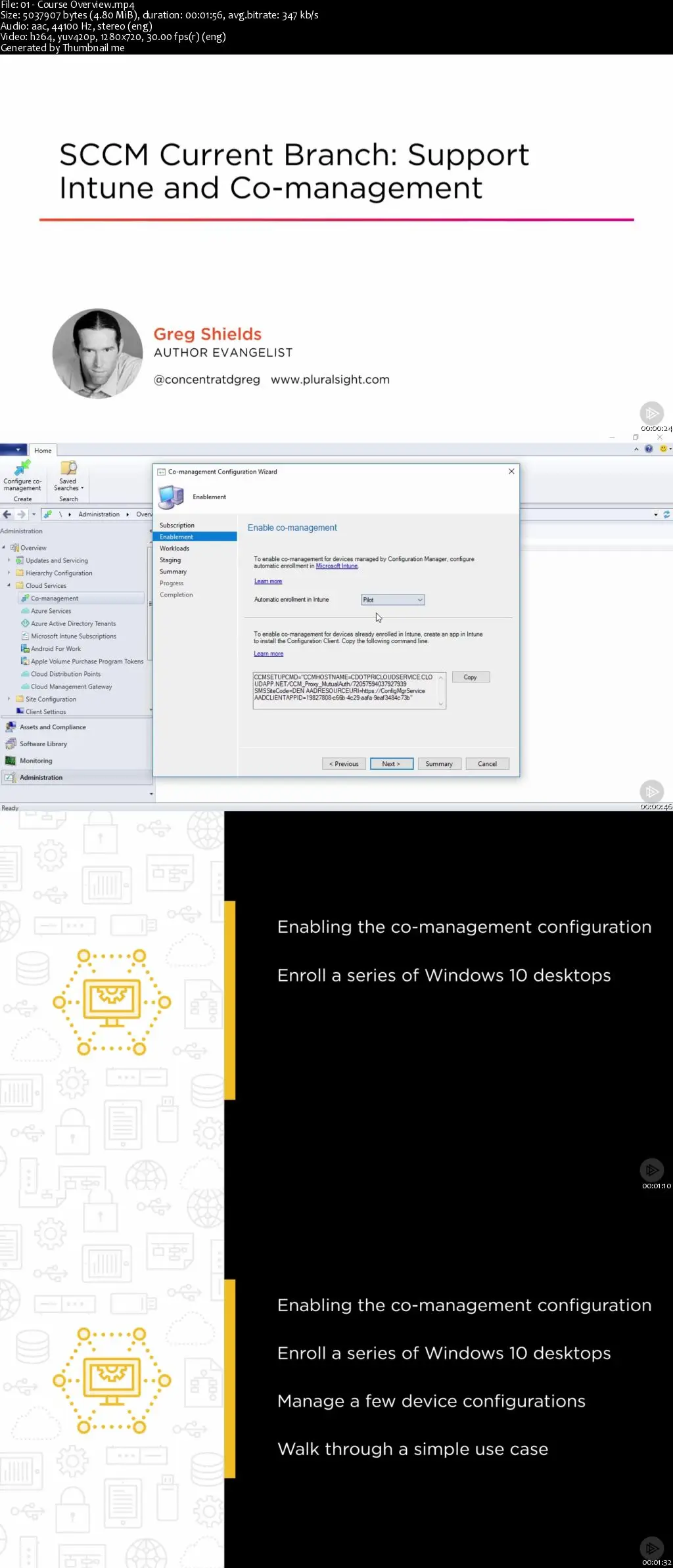The height and width of the screenshot is (1568, 673).
Task: Click the smiley feedback icon
Action: point(663,449)
